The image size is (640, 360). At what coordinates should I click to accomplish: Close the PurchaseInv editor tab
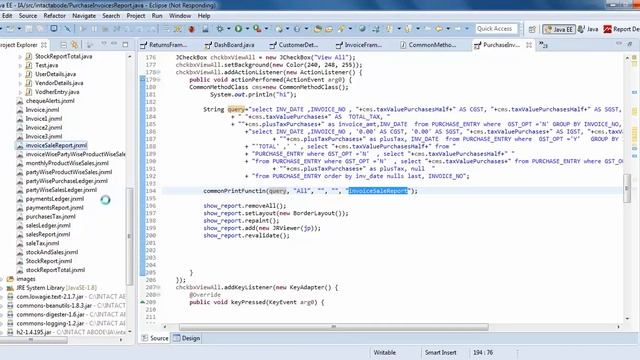coord(529,45)
